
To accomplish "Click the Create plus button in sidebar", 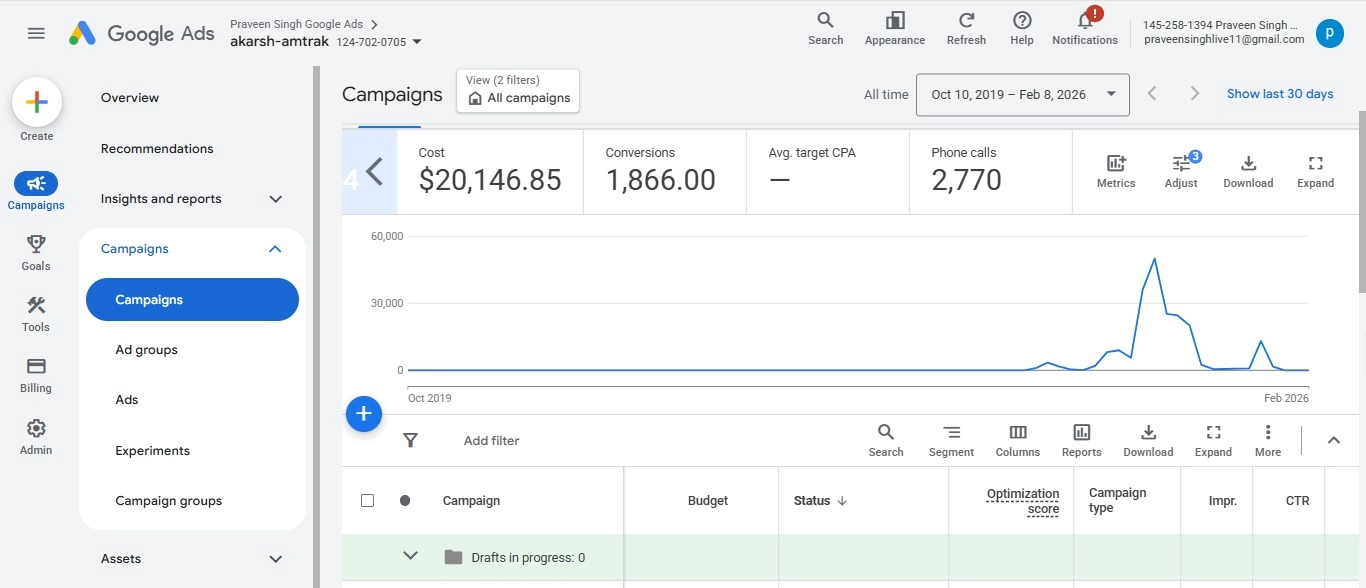I will (37, 102).
